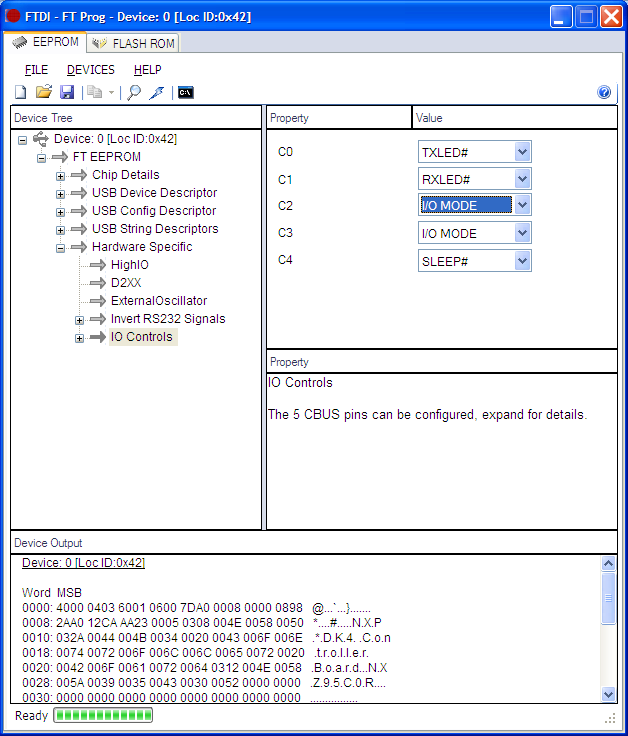Click the USB icon beside Device: 0
628x736 pixels.
point(40,139)
